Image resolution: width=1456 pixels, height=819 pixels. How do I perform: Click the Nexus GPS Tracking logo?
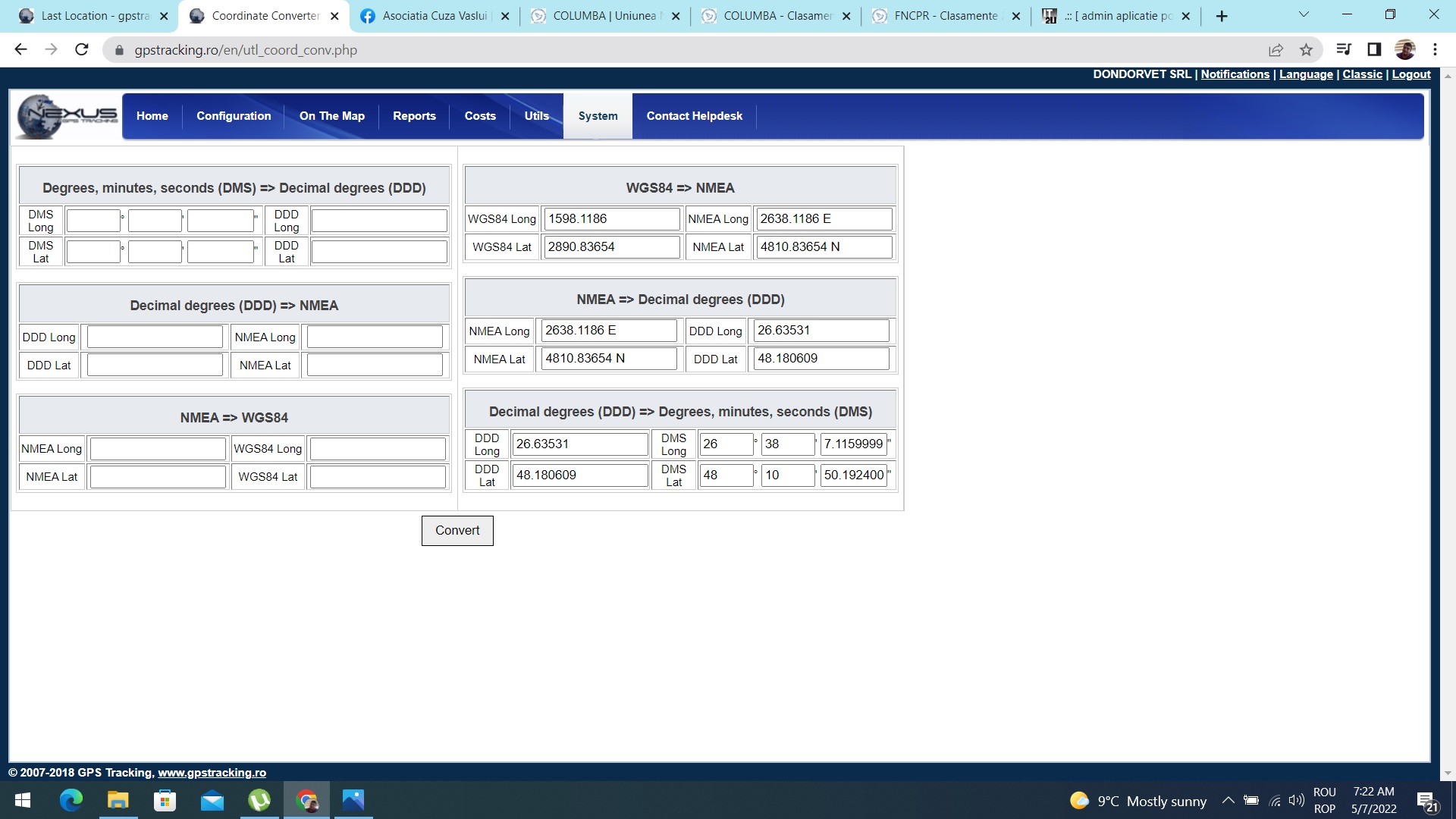tap(67, 116)
